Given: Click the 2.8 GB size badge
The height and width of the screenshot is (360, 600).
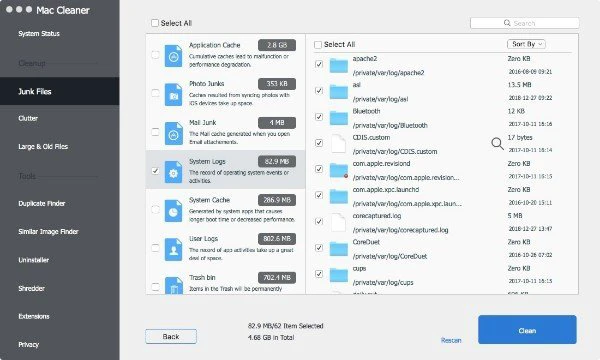Looking at the screenshot, I should 277,45.
